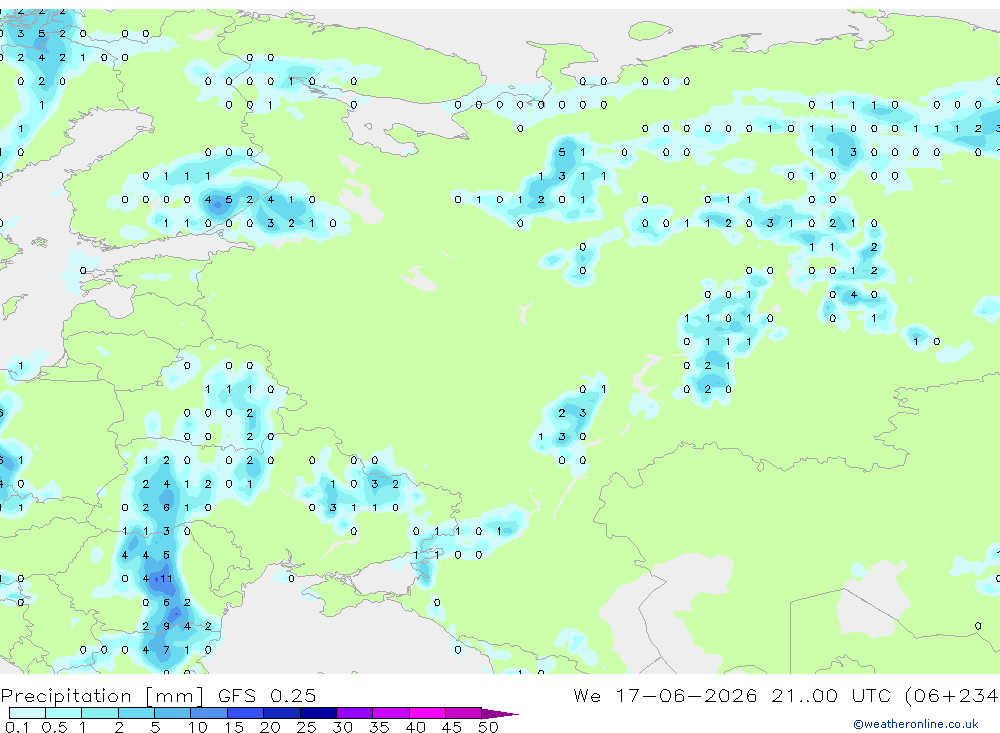This screenshot has width=1000, height=733.
Task: Click the legend label 0.1
Action: pyautogui.click(x=17, y=727)
